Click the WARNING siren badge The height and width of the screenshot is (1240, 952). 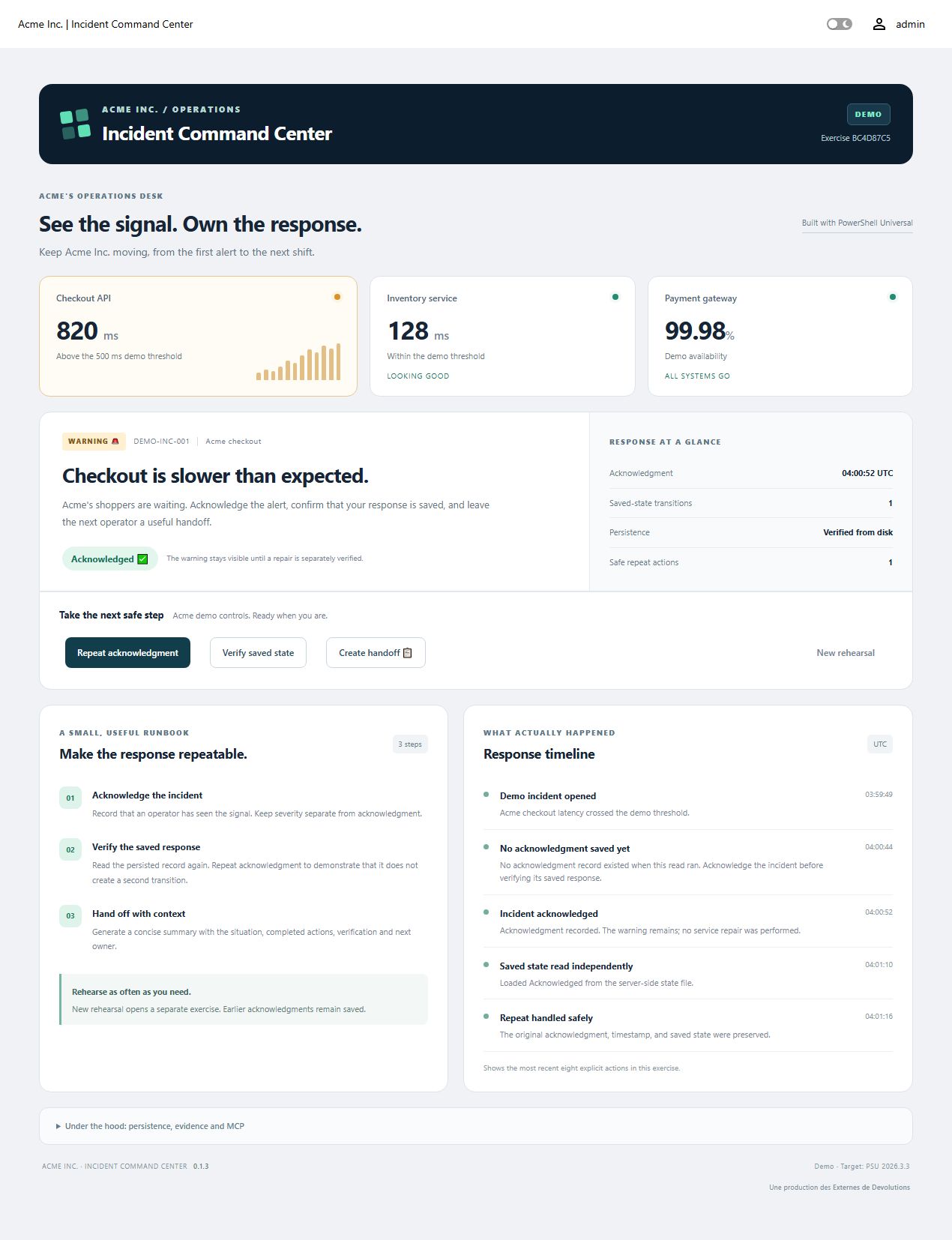[94, 441]
